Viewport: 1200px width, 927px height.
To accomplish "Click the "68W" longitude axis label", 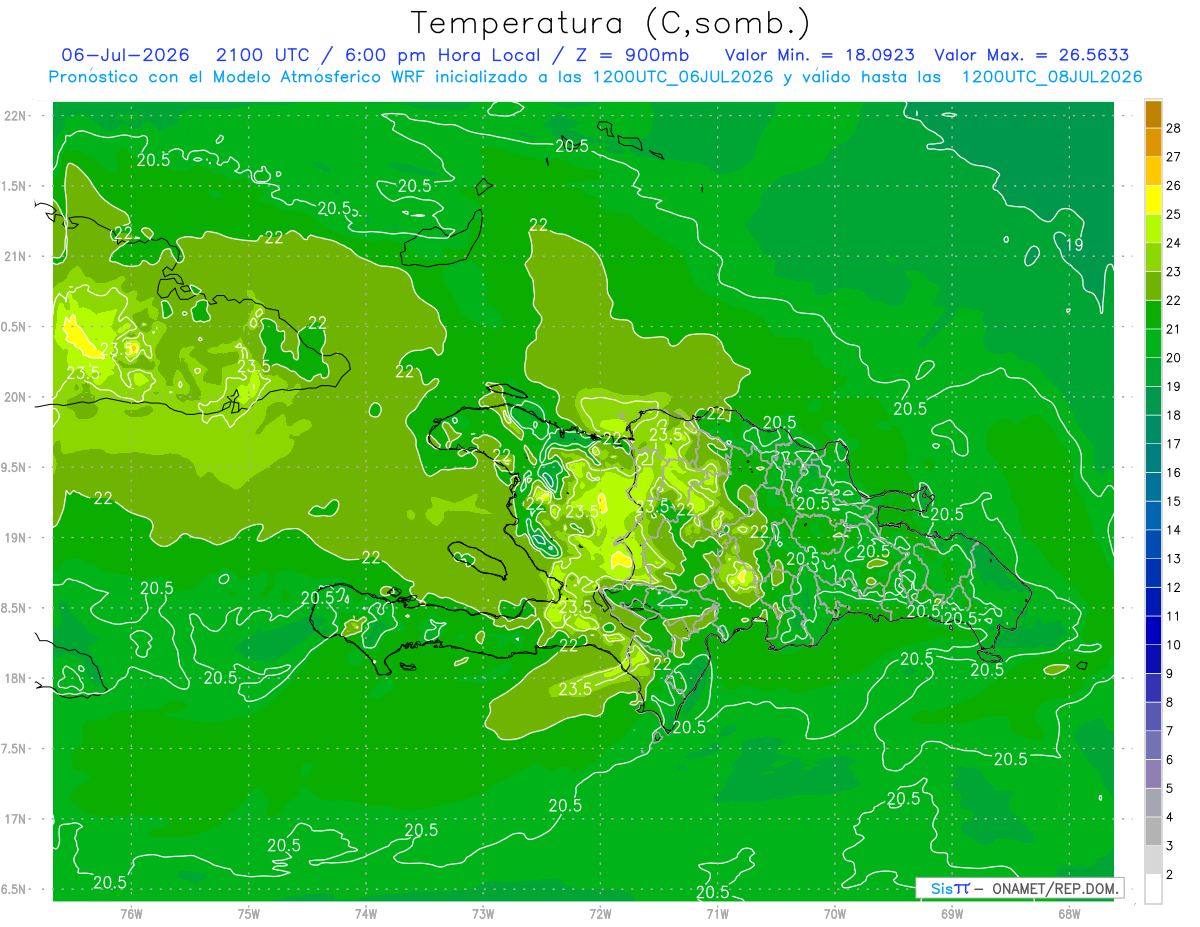I will click(x=1069, y=914).
